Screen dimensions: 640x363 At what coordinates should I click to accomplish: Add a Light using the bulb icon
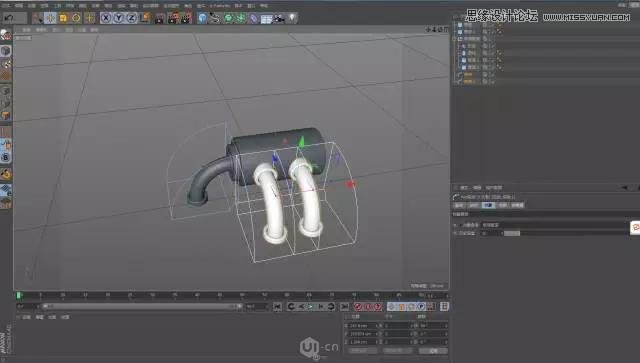tap(292, 18)
